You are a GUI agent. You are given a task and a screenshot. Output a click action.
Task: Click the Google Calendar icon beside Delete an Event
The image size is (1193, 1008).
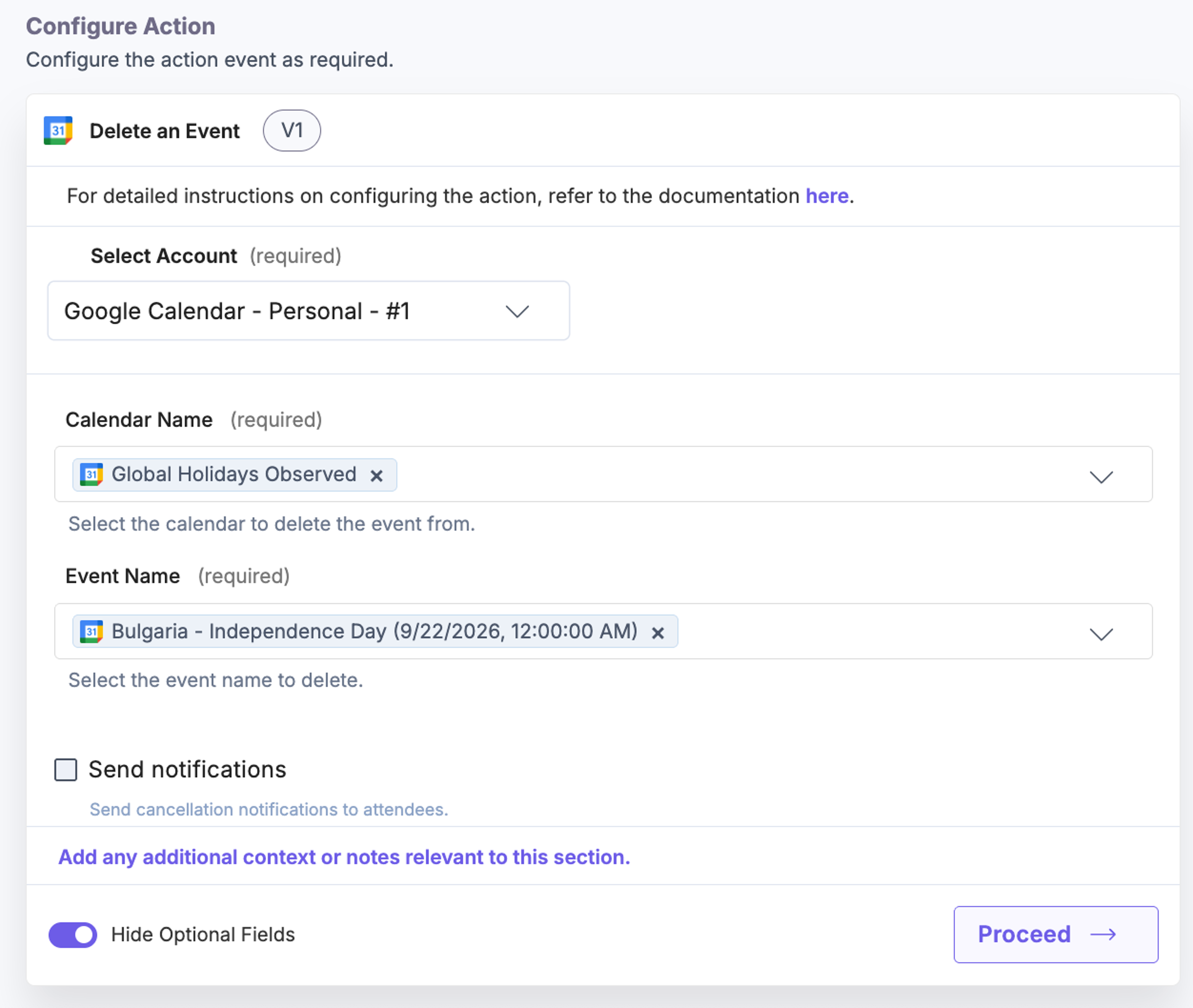[58, 131]
